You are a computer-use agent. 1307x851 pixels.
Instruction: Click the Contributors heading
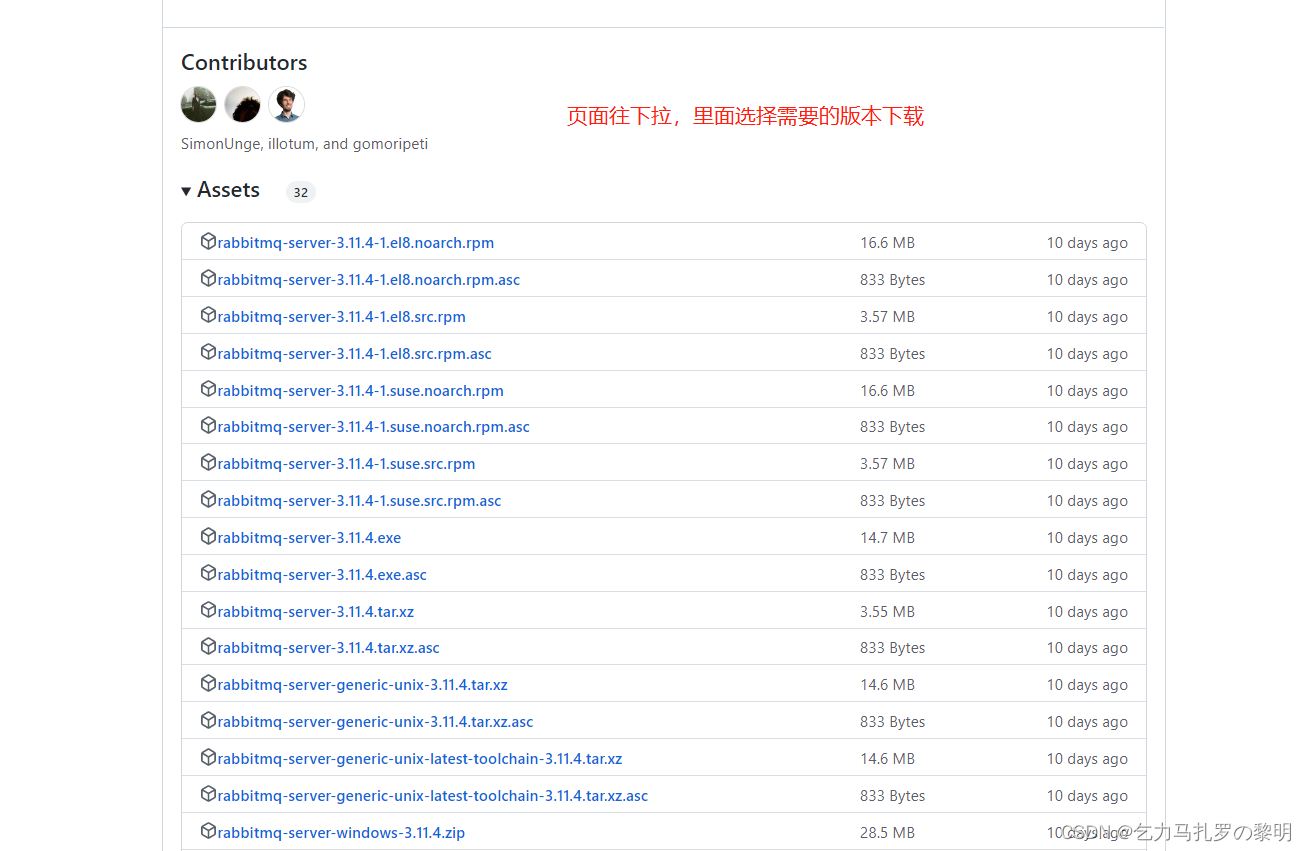coord(244,62)
